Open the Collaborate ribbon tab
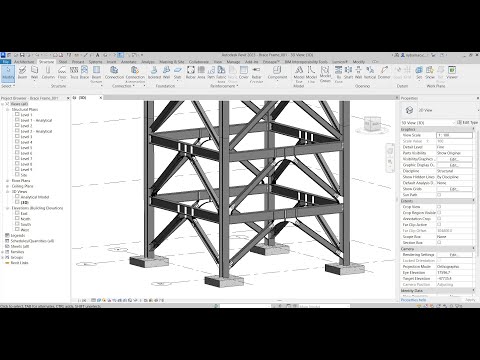The width and height of the screenshot is (480, 360). [199, 62]
